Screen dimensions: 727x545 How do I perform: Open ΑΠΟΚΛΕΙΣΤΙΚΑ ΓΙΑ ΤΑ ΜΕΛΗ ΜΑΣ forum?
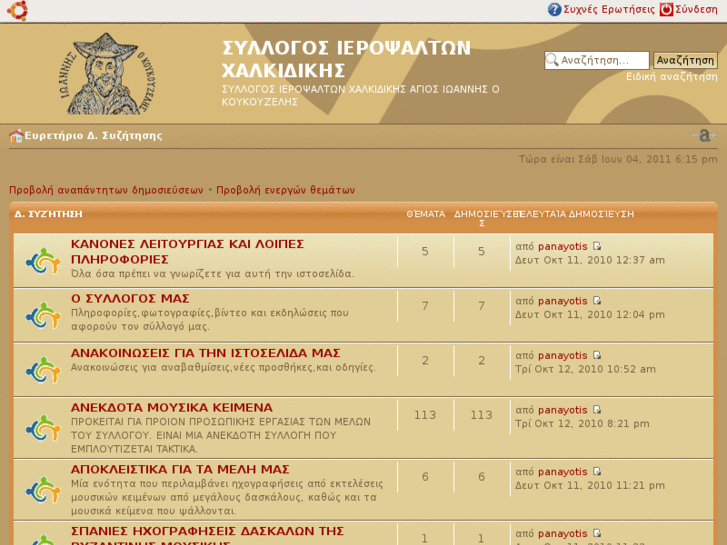tap(180, 469)
